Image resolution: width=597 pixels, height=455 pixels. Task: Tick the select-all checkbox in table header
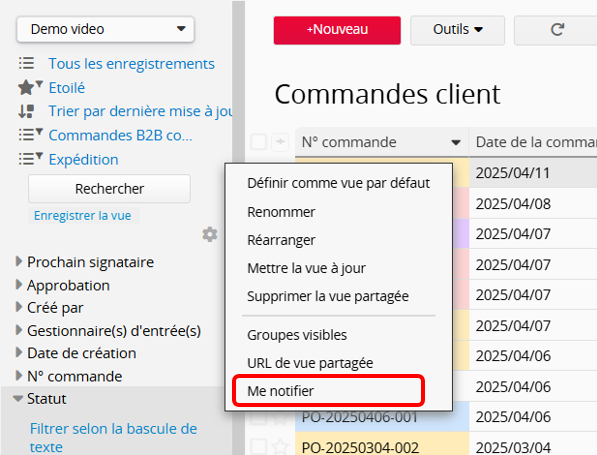(x=259, y=142)
